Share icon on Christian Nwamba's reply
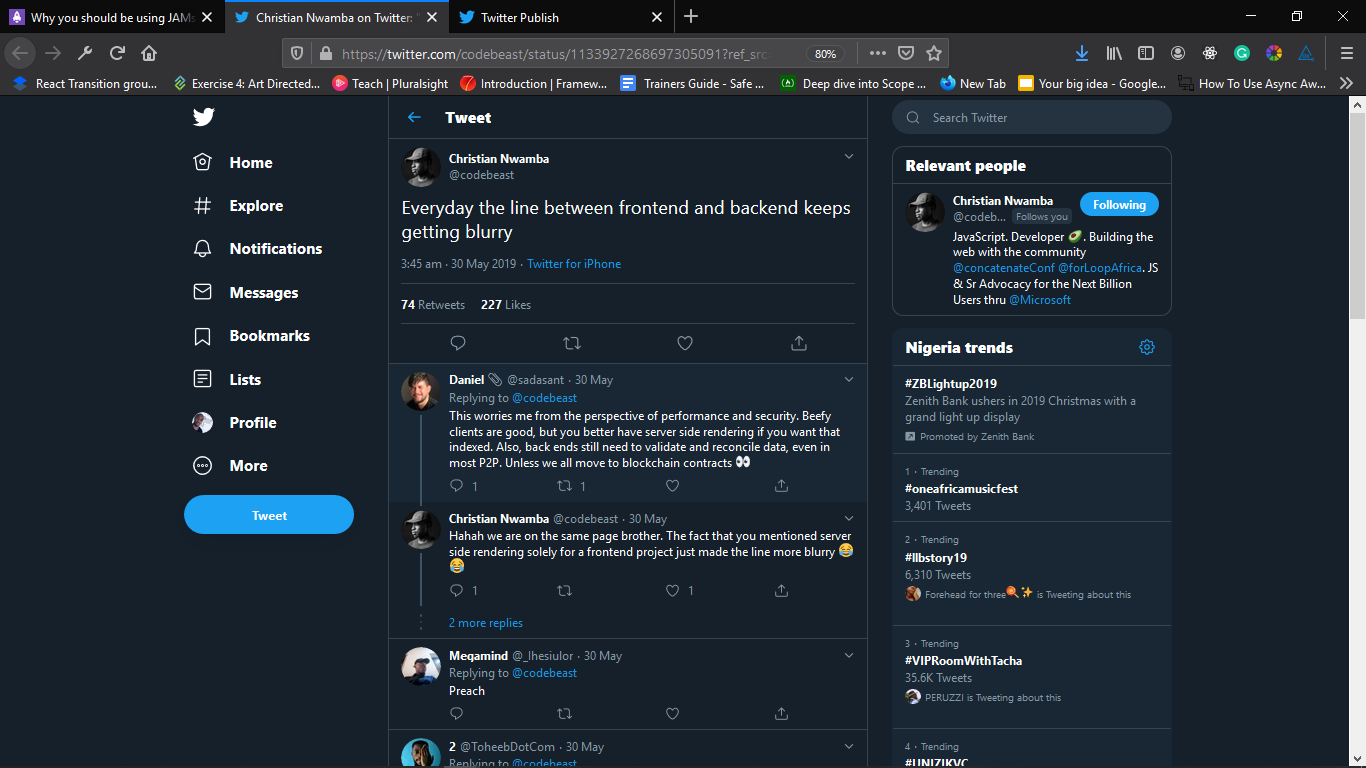 [781, 591]
